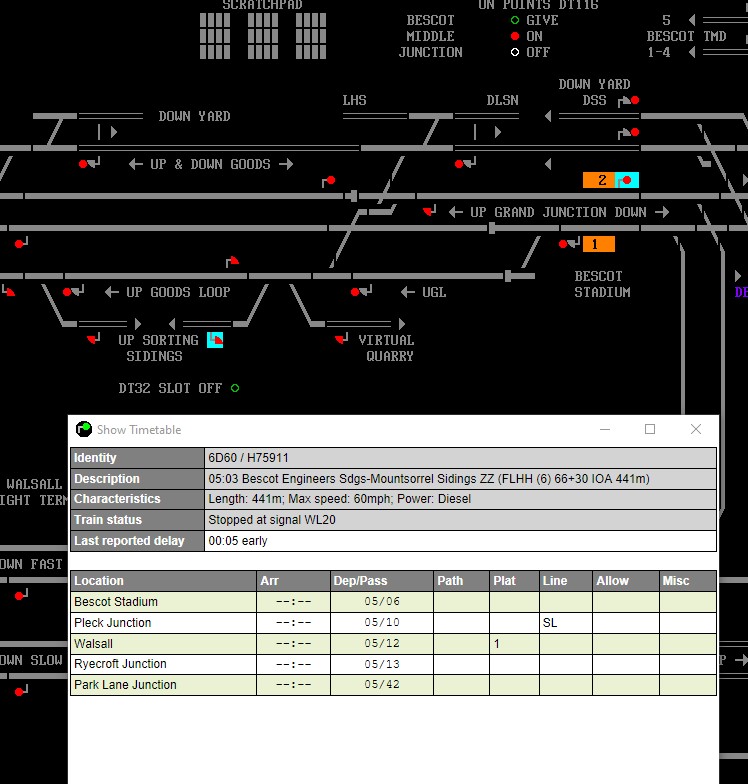Click the Dep/Pass column header

382,581
